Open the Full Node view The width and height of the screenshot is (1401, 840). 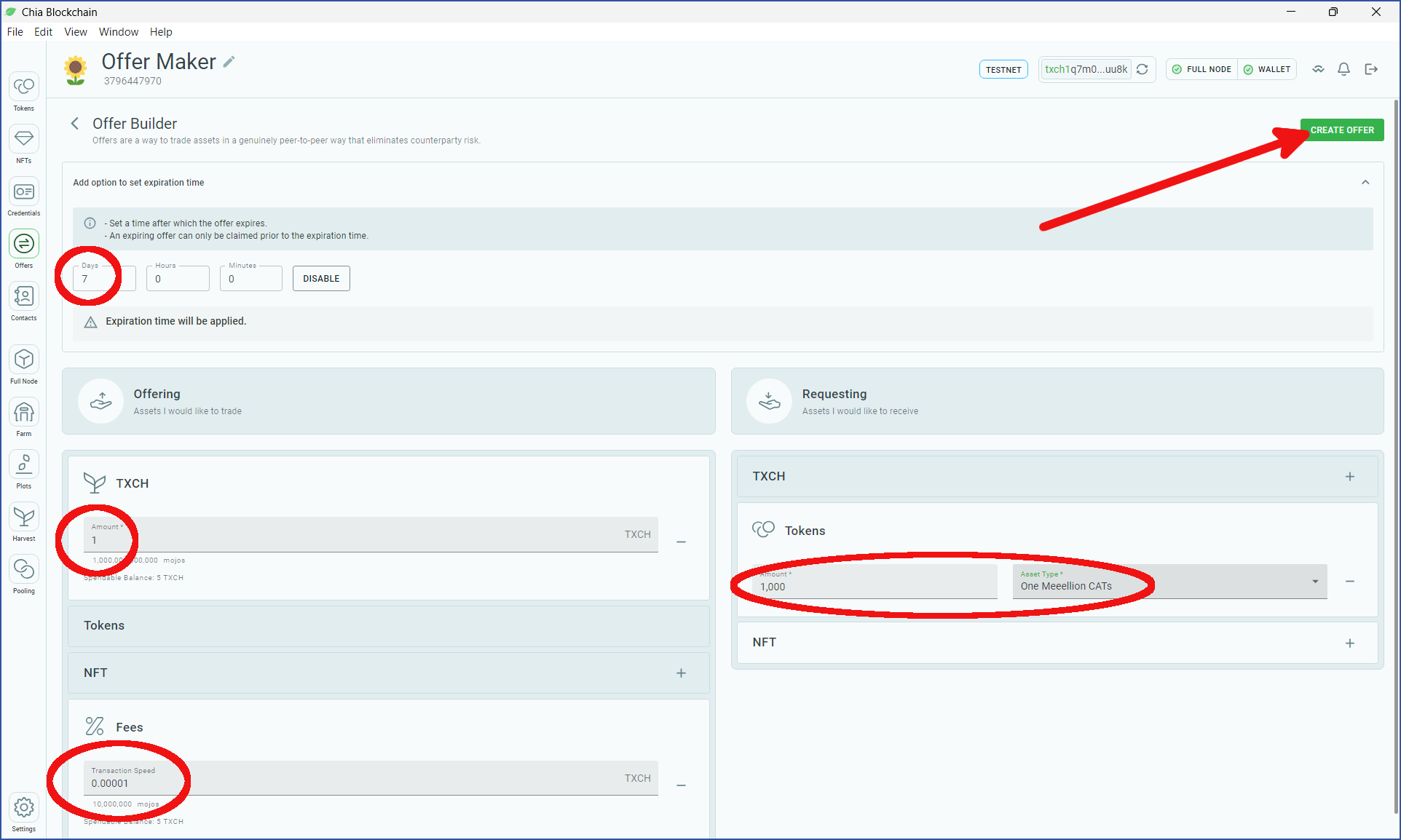24,365
